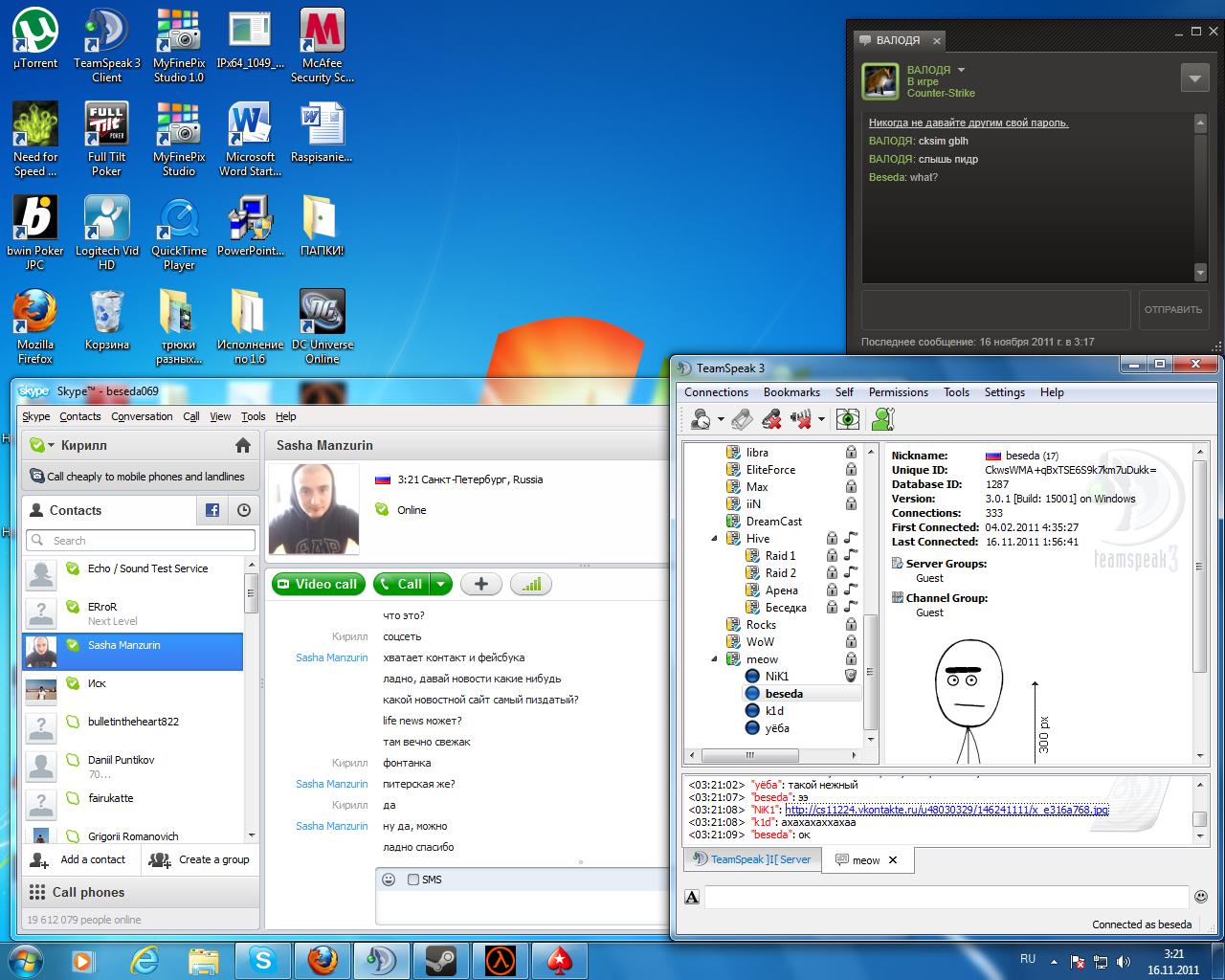Open Steam chat options dropdown button
1225x980 pixels.
pos(1194,78)
